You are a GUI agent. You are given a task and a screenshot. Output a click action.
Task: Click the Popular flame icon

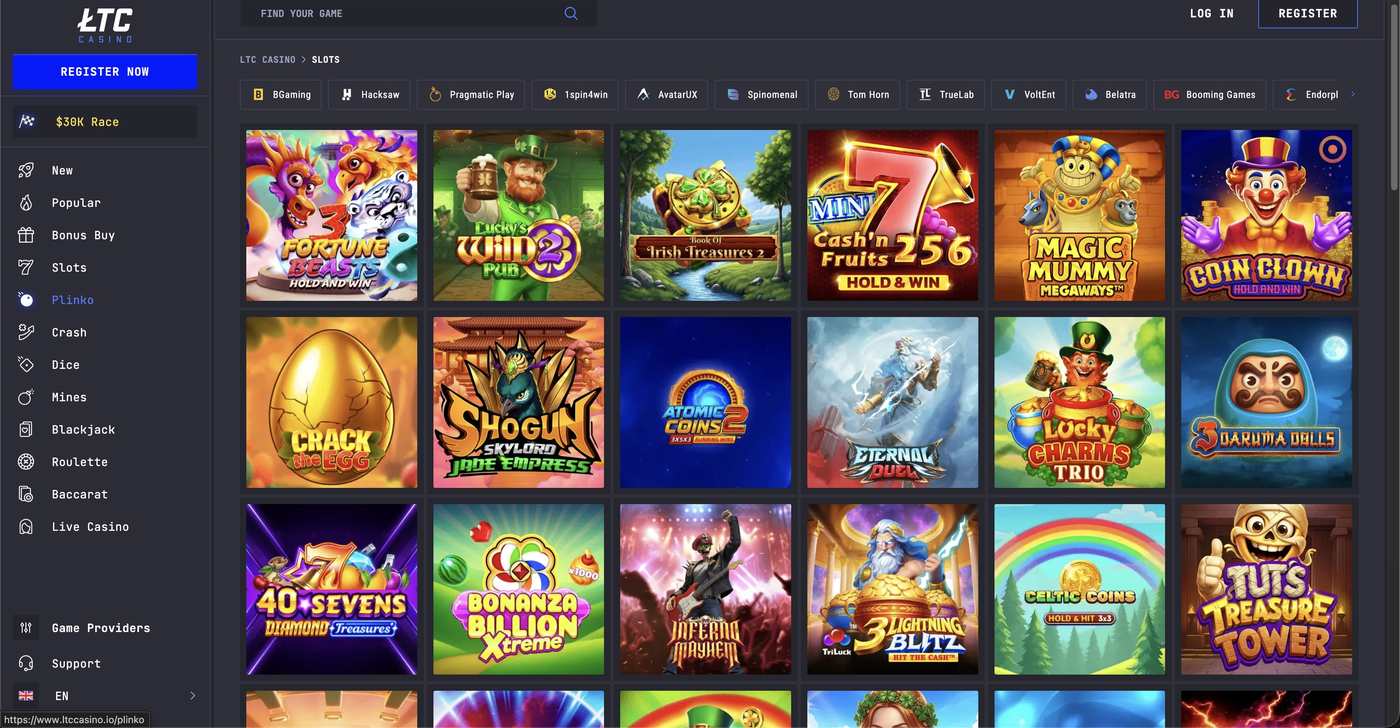(x=26, y=203)
